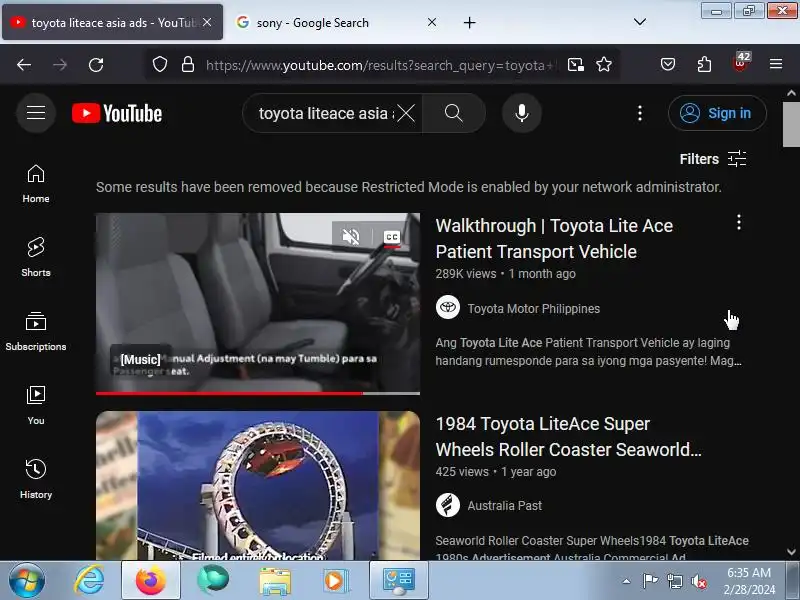Click the YouTube logo
800x600 pixels.
[117, 113]
